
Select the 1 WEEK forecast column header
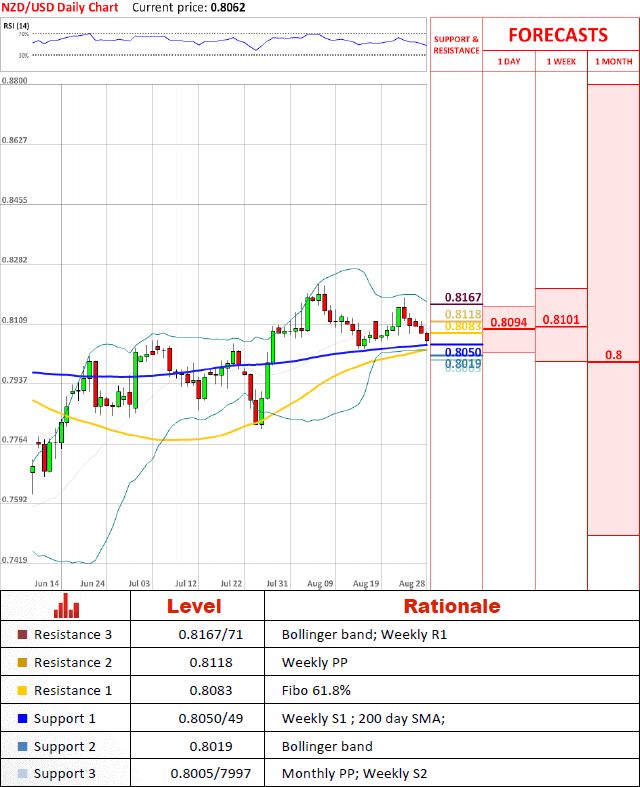[x=561, y=62]
